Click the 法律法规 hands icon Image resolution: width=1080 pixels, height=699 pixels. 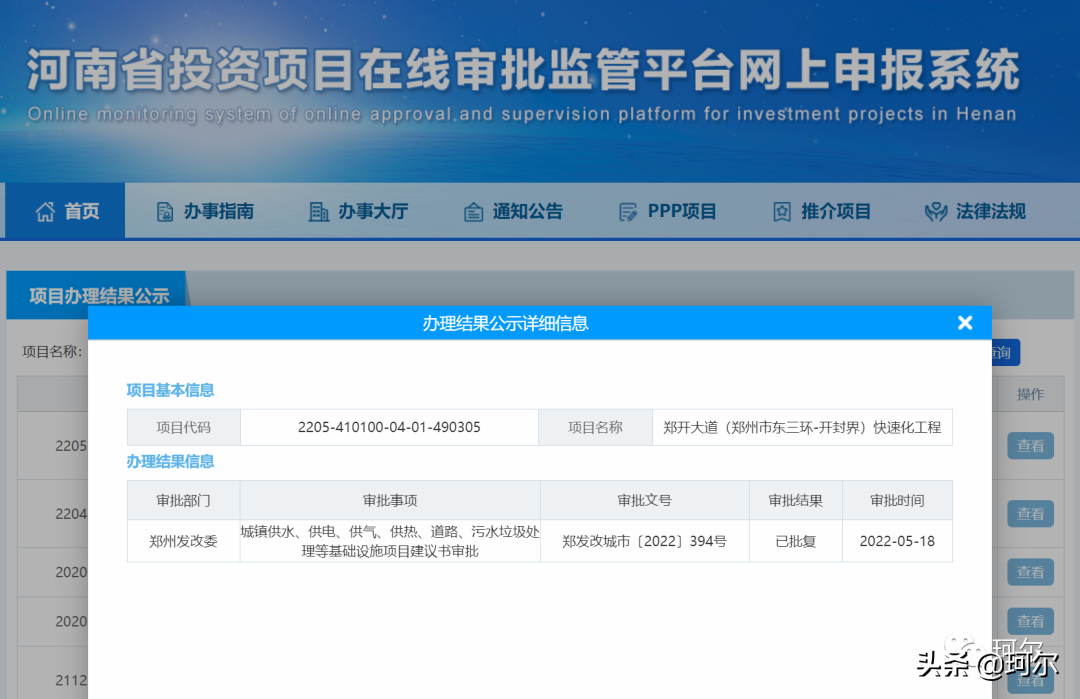pos(936,212)
